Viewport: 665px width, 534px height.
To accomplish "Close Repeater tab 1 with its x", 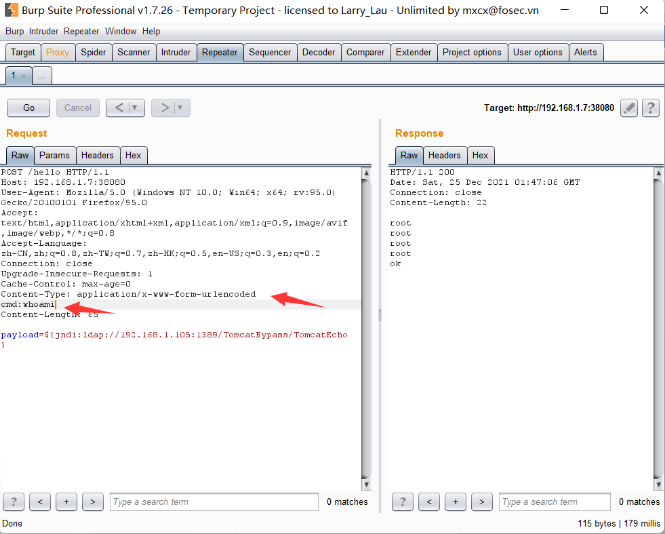I will tap(24, 76).
